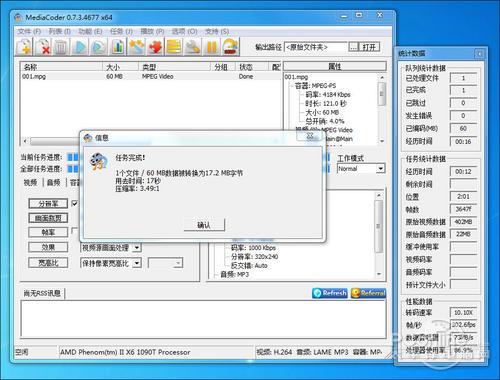The height and width of the screenshot is (380, 500).
Task: Click the 打开 output folder button
Action: tap(369, 47)
